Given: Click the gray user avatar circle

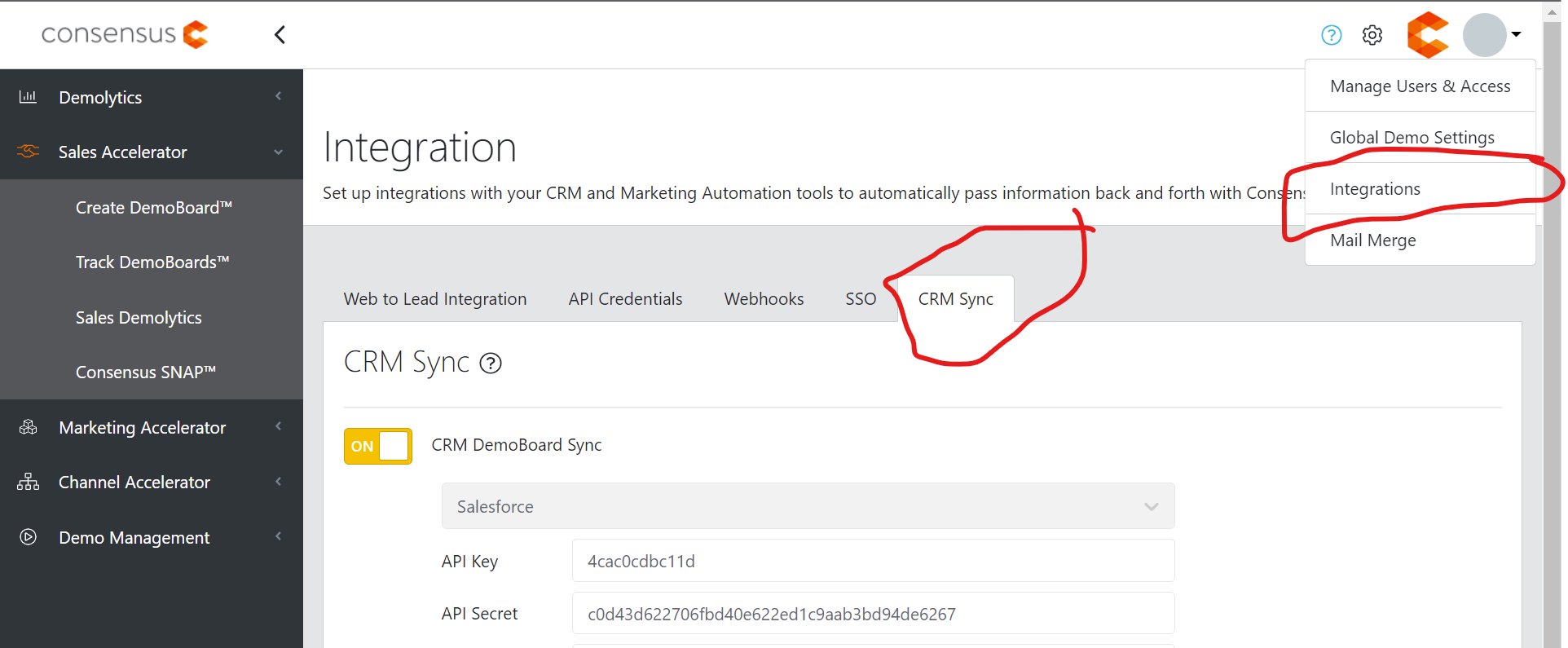Looking at the screenshot, I should (1484, 35).
